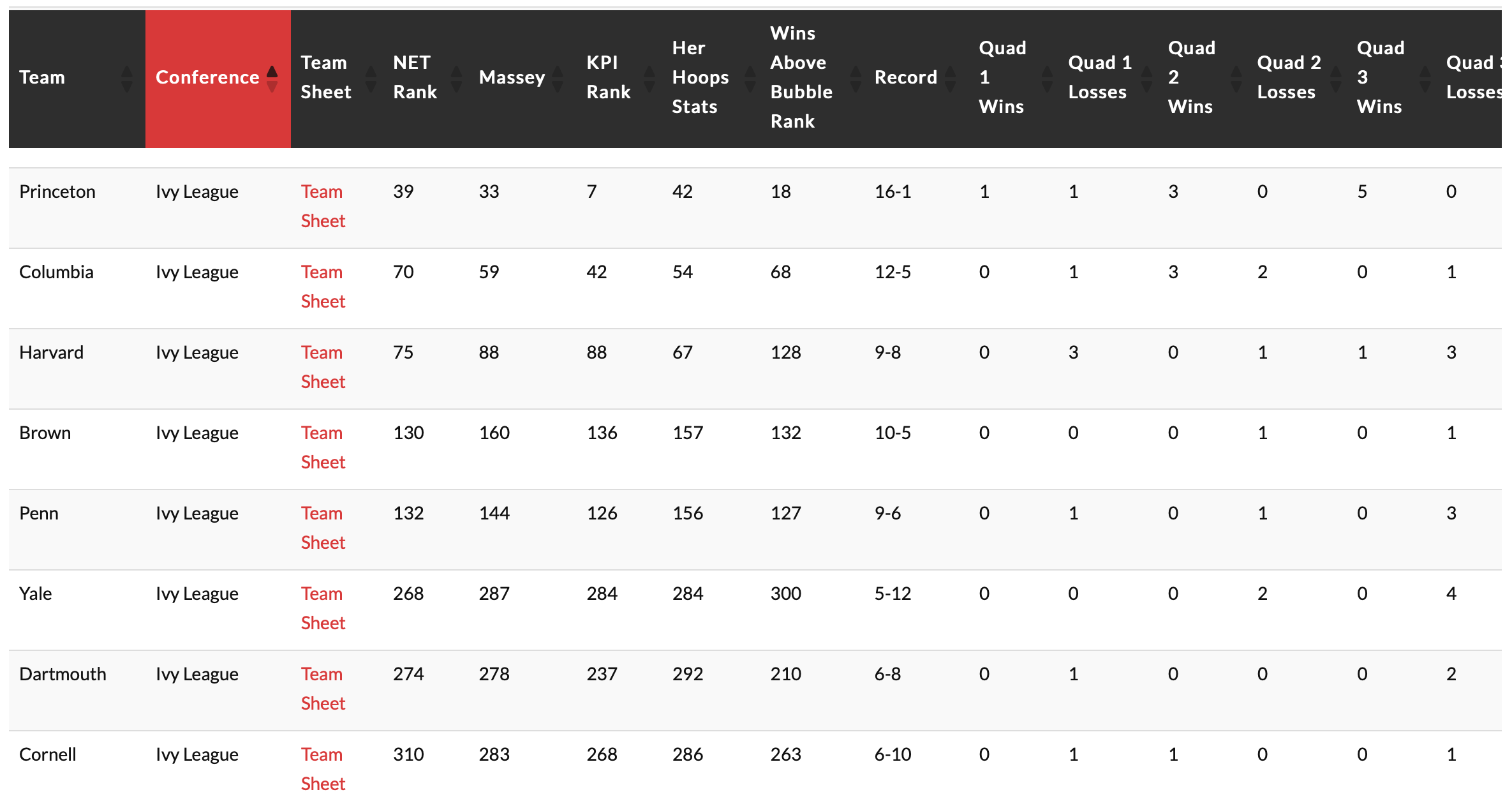Click Her Hoops Stats sort arrows
This screenshot has width=1512, height=799.
click(750, 78)
